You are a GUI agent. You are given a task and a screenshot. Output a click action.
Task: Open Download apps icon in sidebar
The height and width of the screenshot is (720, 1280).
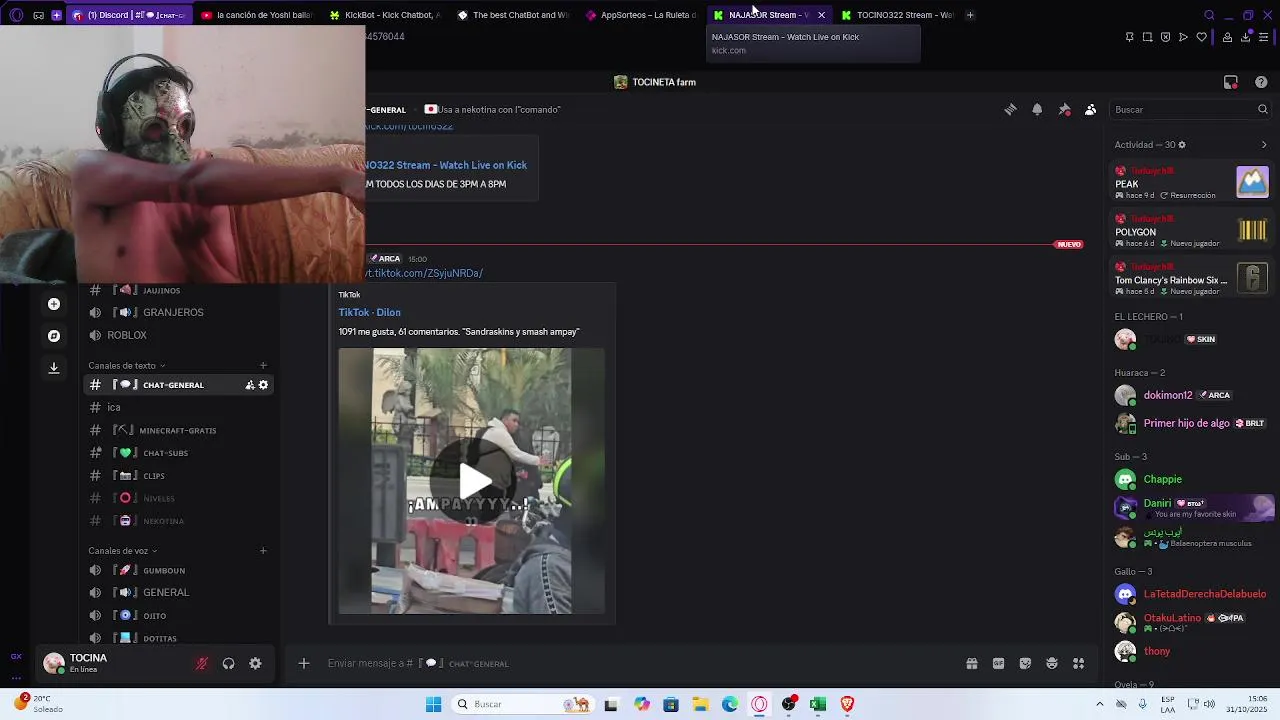pos(54,368)
